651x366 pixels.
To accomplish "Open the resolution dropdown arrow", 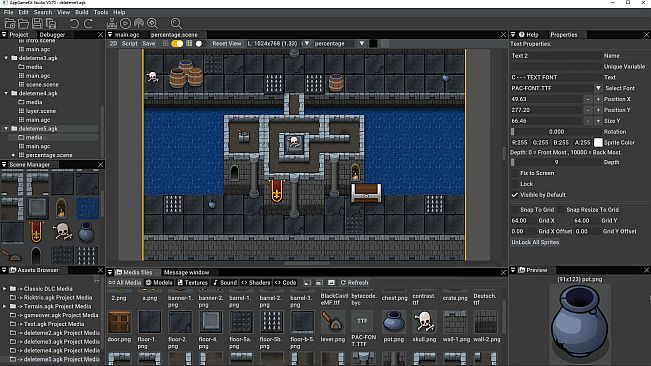I will [307, 44].
